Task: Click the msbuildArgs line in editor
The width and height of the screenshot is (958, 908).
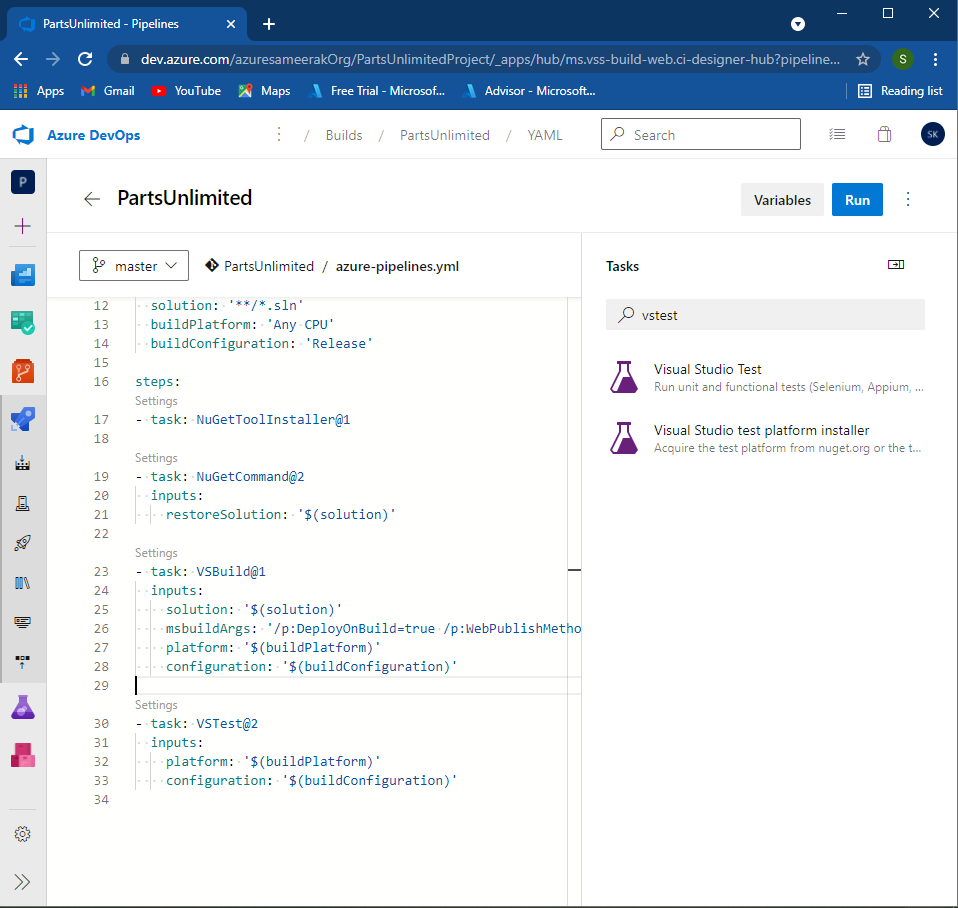Action: point(373,628)
